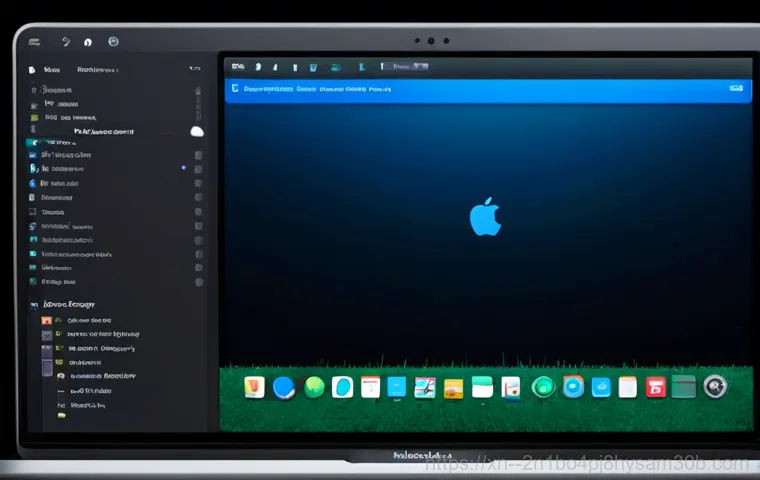
Task: Open the white dock icon with a cyan oval
Action: point(342,387)
